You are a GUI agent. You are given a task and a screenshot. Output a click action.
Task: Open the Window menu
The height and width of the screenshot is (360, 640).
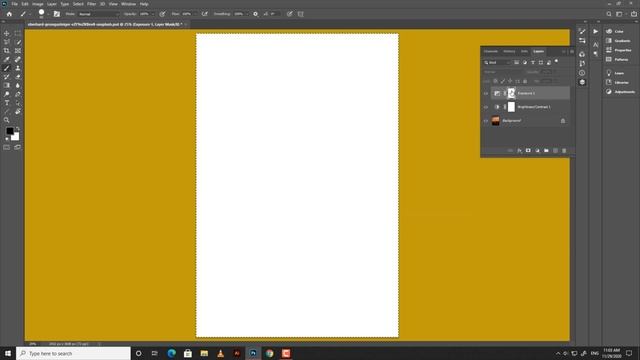point(128,4)
